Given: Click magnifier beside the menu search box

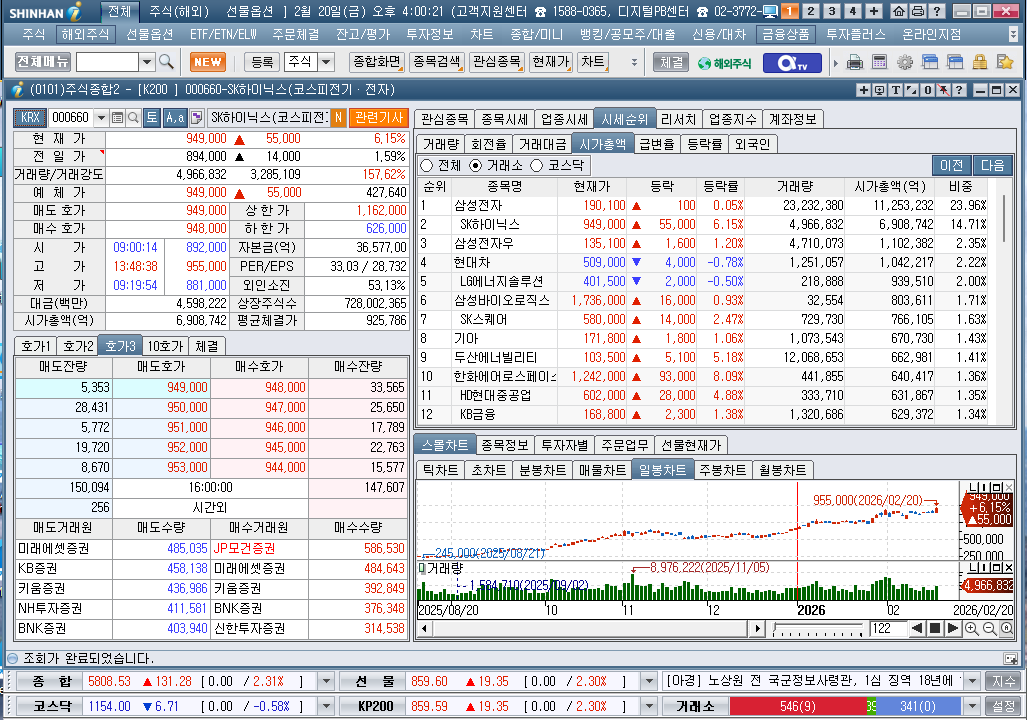Looking at the screenshot, I should tap(166, 62).
